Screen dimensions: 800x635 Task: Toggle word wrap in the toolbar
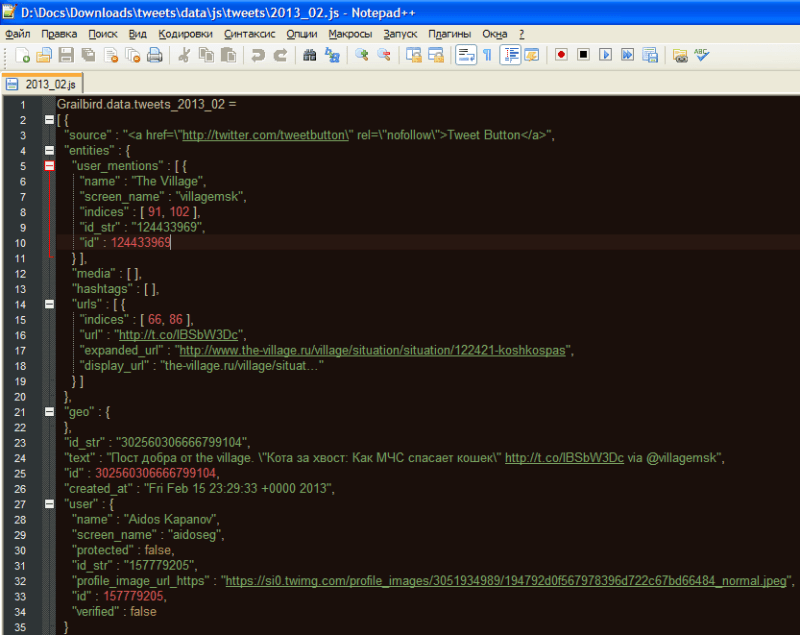(466, 55)
